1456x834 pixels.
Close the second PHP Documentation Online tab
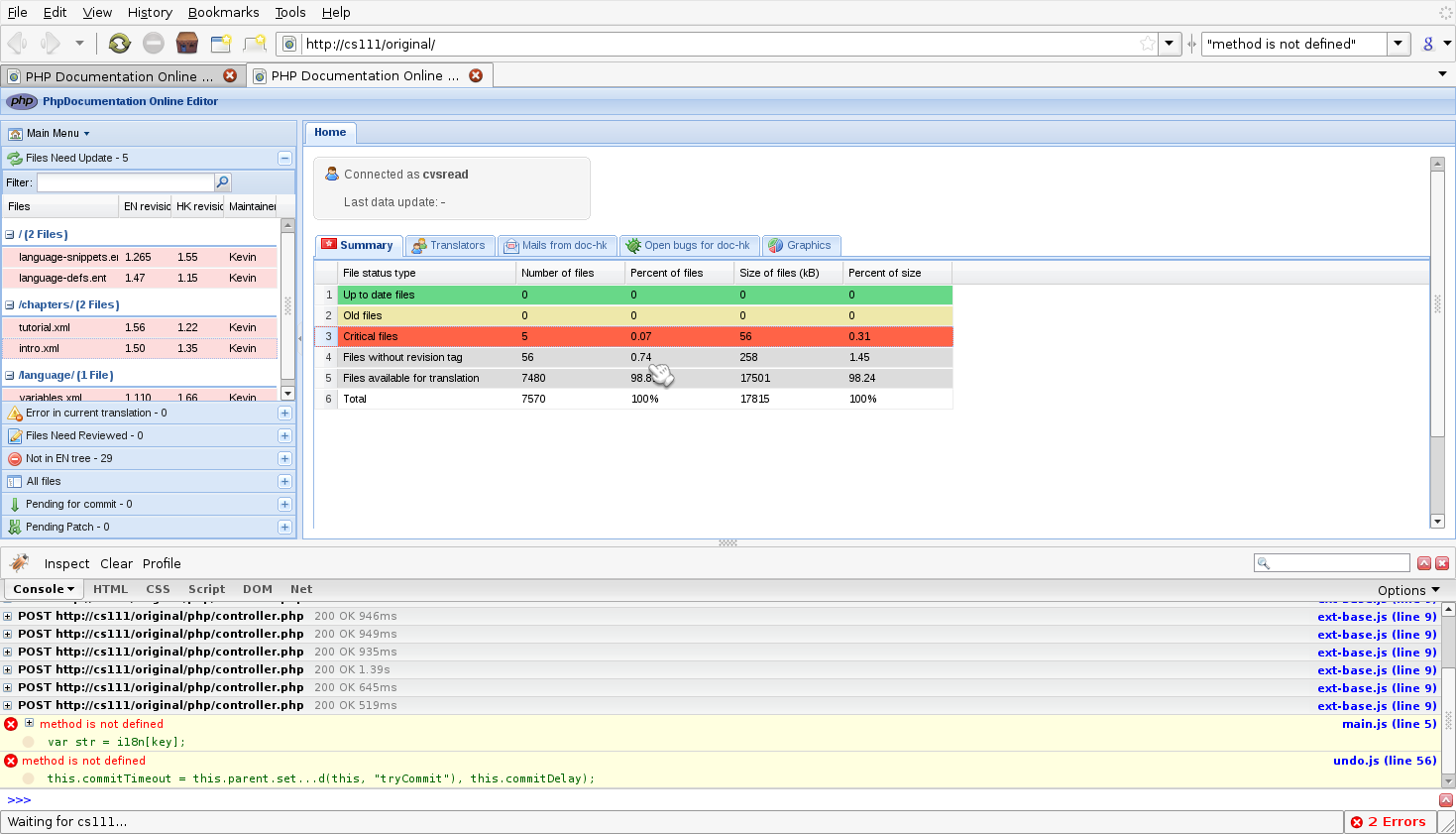tap(476, 75)
